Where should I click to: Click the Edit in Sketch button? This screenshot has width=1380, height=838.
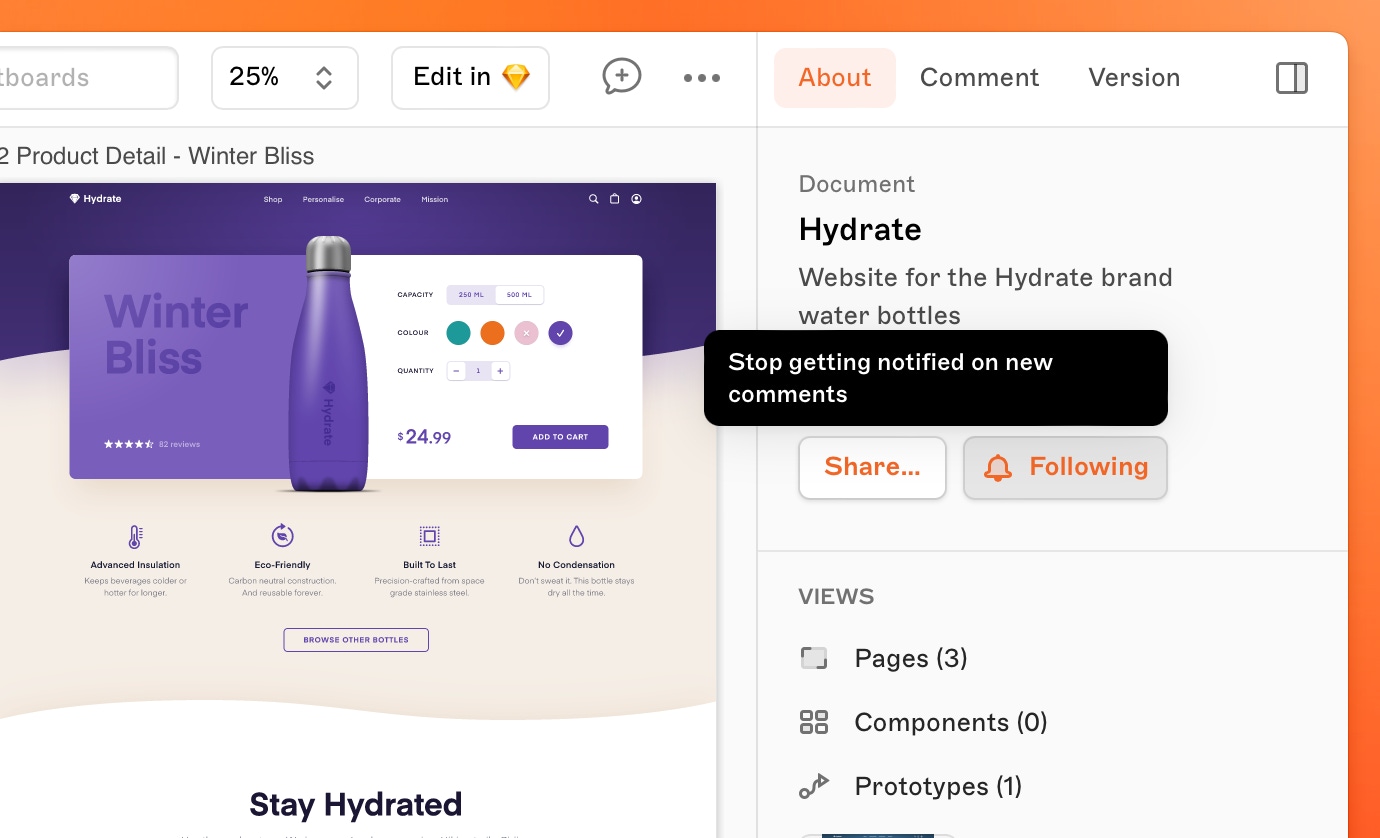coord(470,78)
